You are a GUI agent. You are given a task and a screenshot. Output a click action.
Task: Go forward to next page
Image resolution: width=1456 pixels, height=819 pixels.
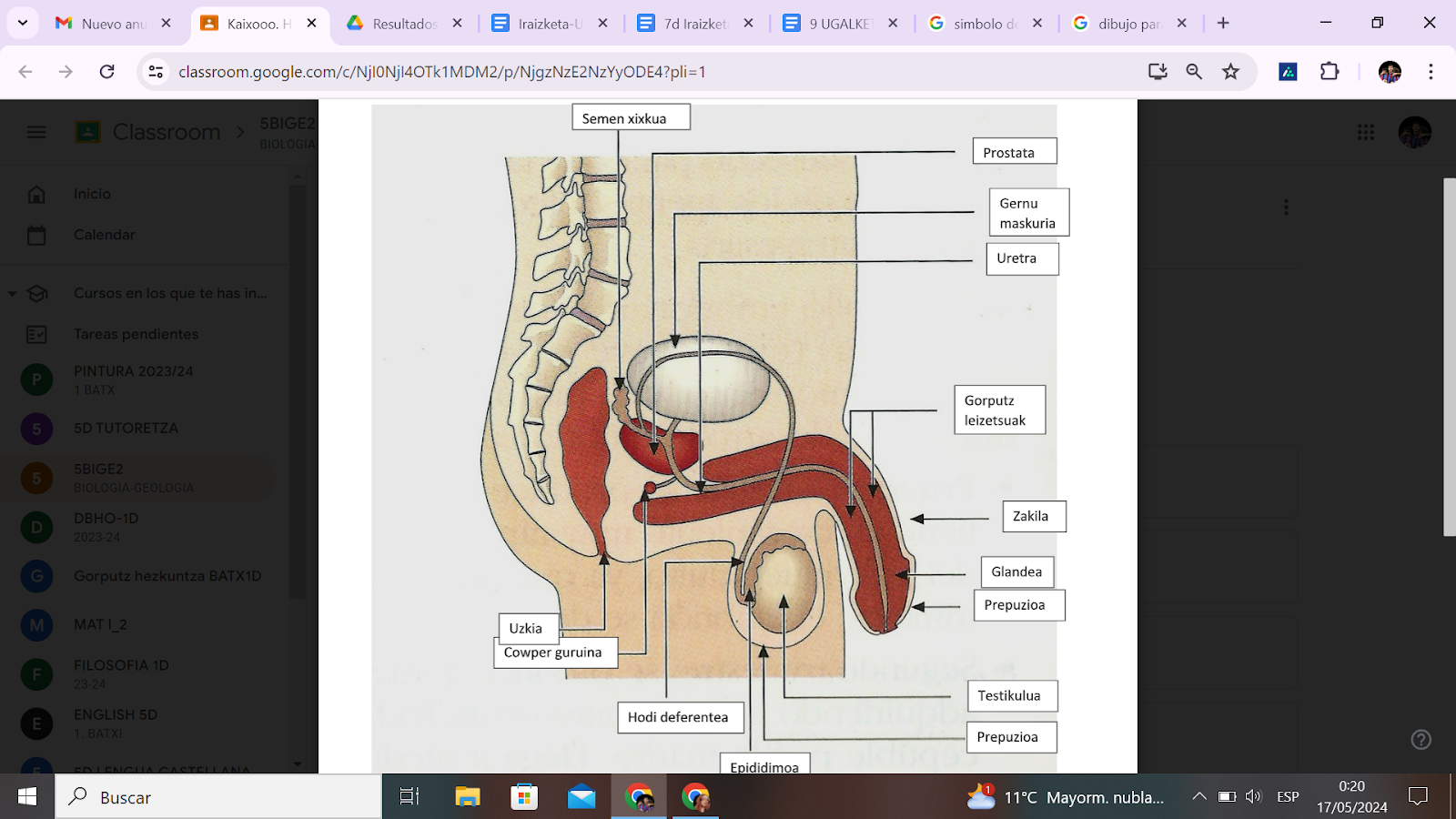[66, 71]
